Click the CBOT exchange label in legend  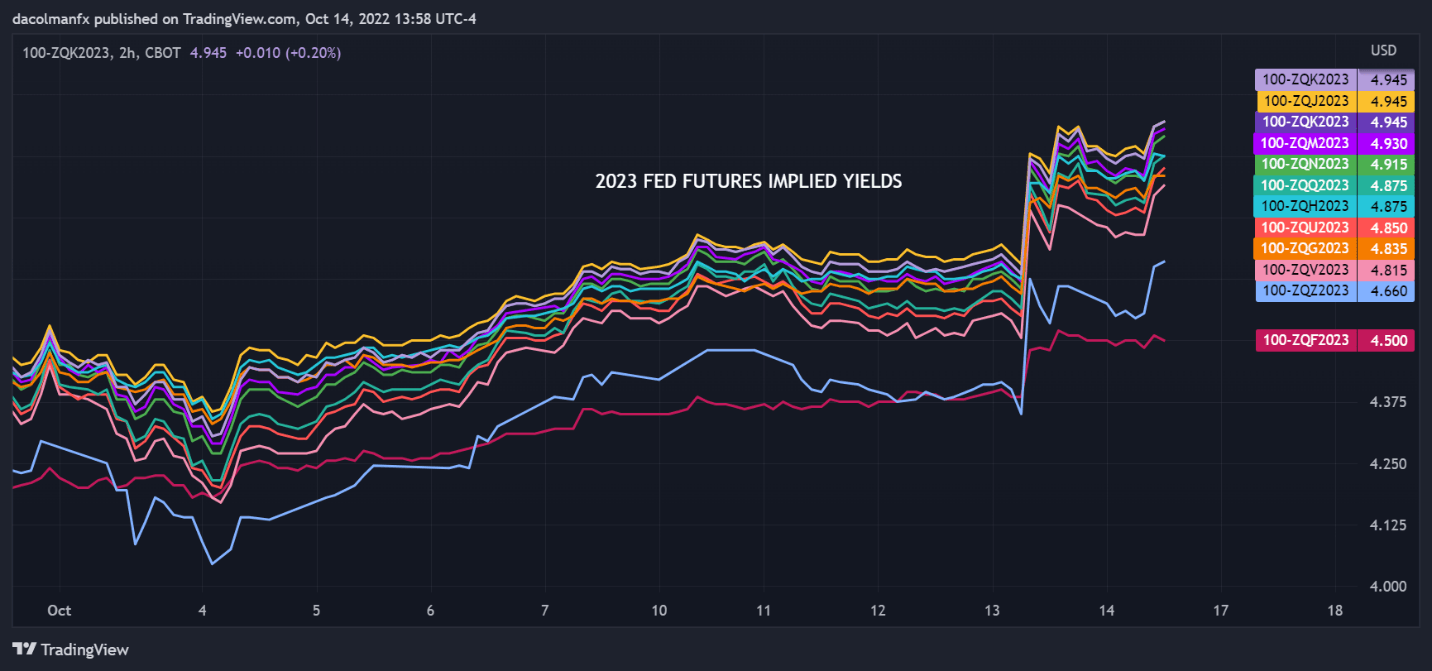tap(162, 52)
